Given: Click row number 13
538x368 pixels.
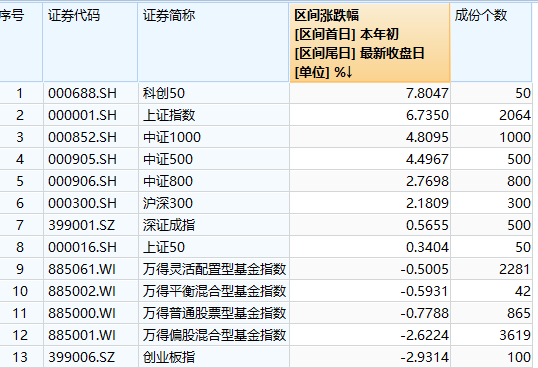Looking at the screenshot, I should [x=20, y=357].
